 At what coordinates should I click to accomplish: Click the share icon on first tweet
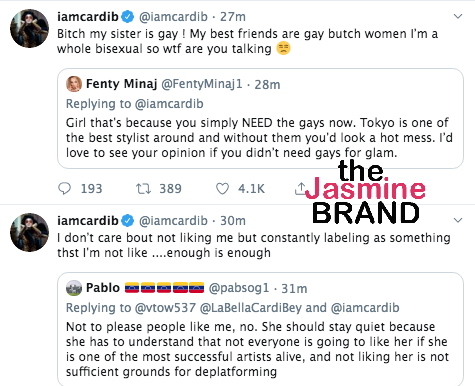(x=300, y=189)
